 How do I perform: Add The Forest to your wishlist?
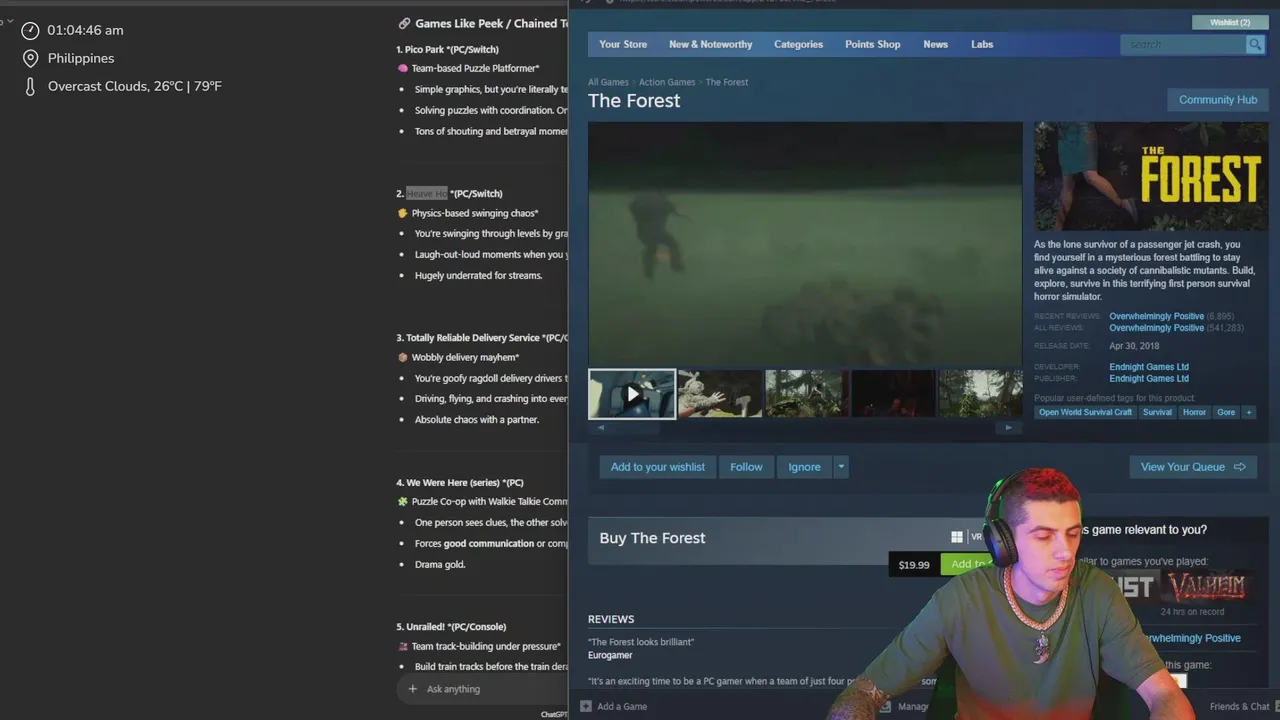tap(657, 467)
